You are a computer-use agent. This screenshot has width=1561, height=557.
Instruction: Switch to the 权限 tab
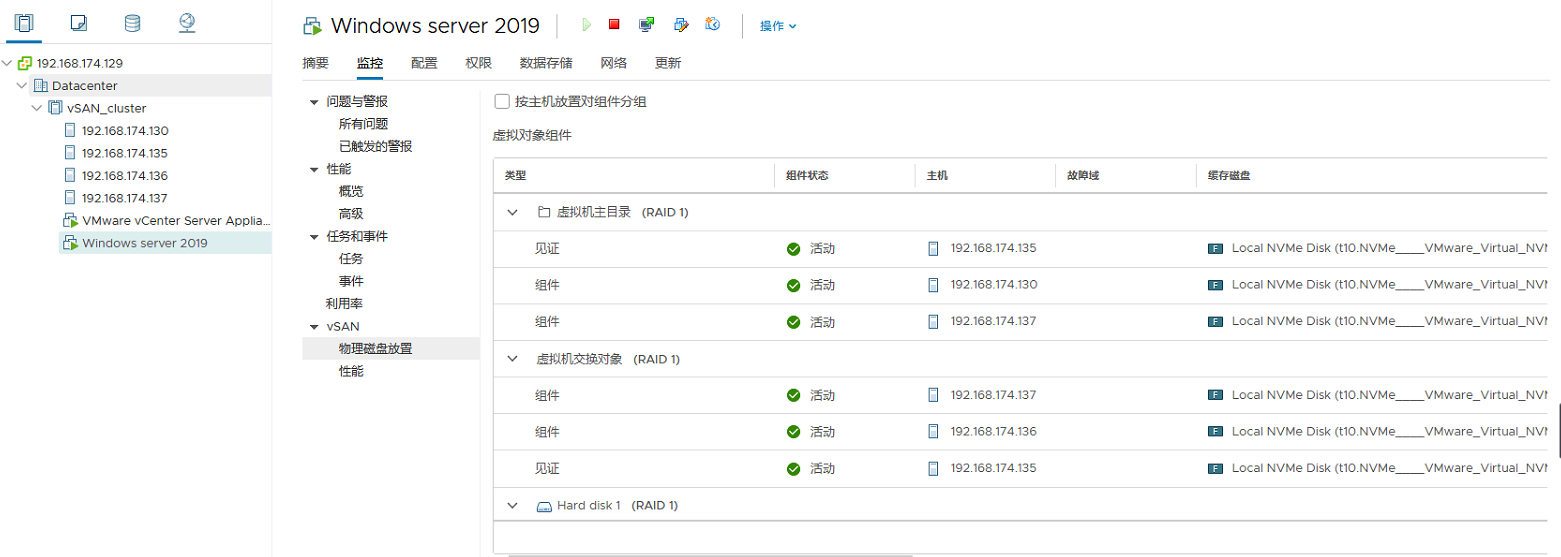click(x=478, y=63)
